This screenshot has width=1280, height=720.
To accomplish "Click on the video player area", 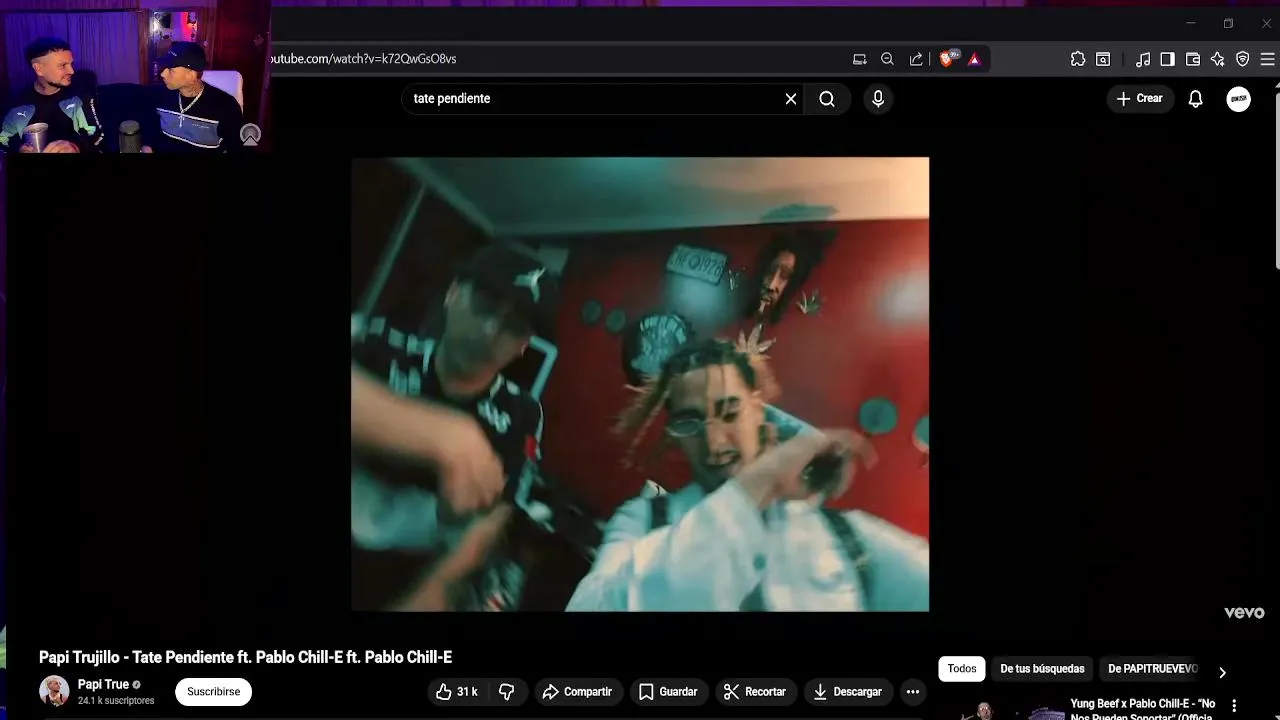I will pyautogui.click(x=640, y=384).
